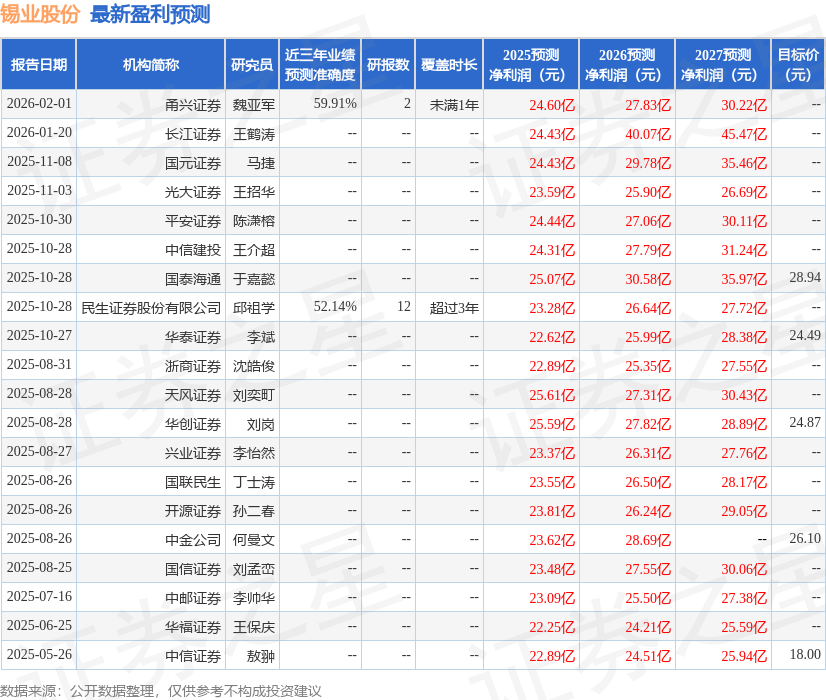
Task: Select the date cell 2026-02-01
Action: [x=39, y=104]
